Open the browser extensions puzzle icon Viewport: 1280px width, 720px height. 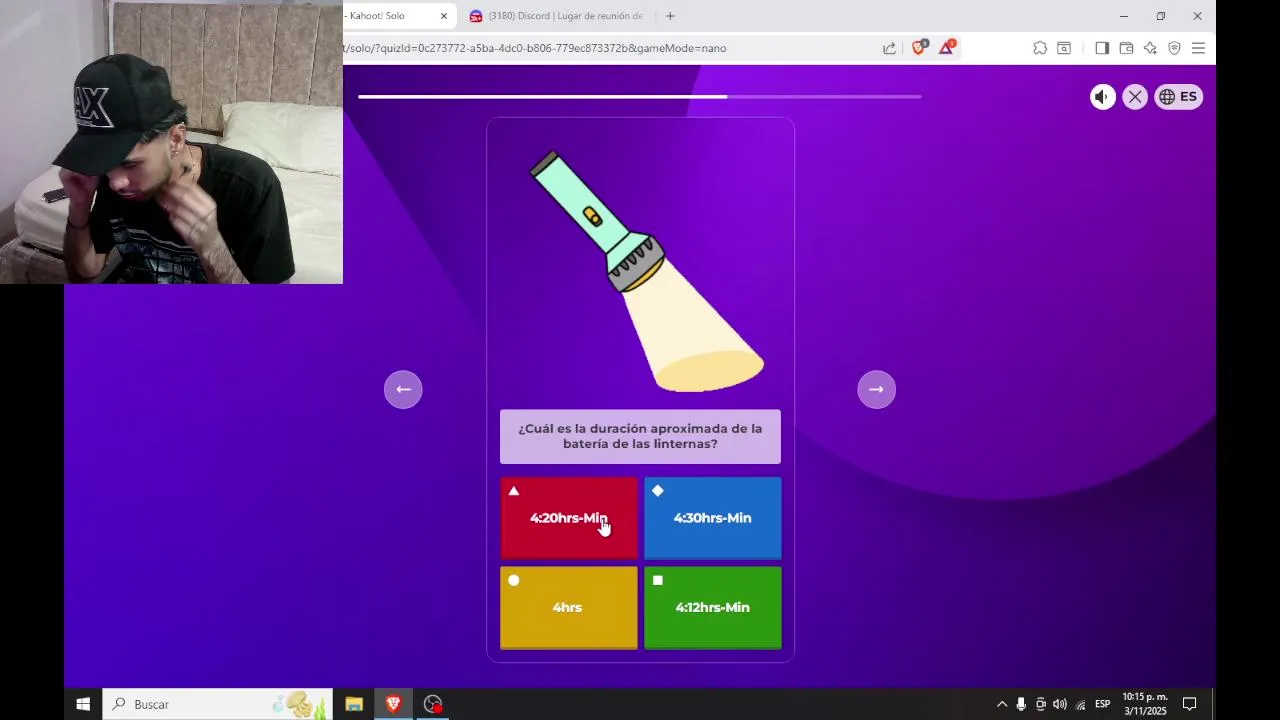coord(1040,48)
